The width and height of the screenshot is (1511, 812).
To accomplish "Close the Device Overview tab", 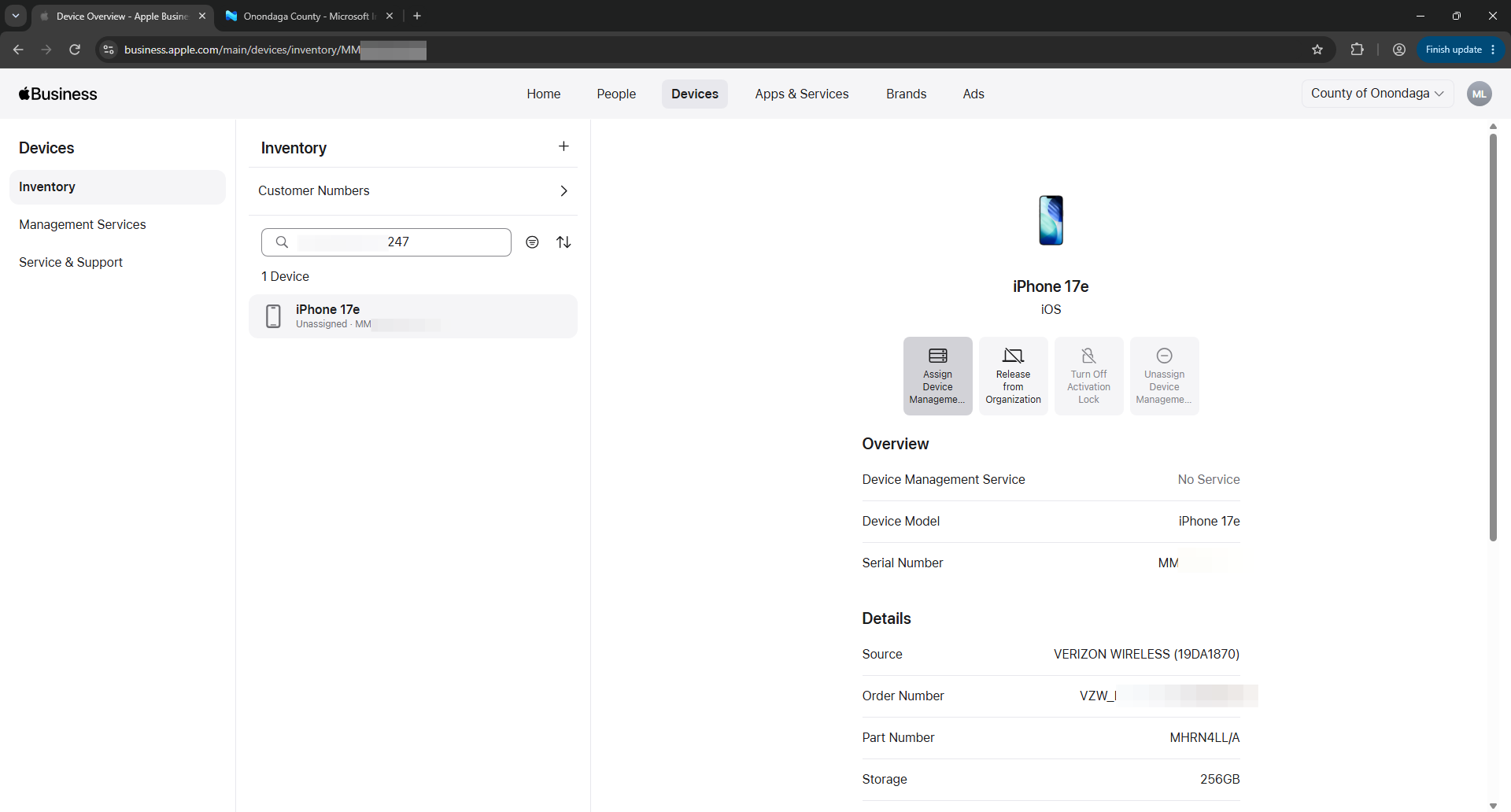I will coord(202,16).
